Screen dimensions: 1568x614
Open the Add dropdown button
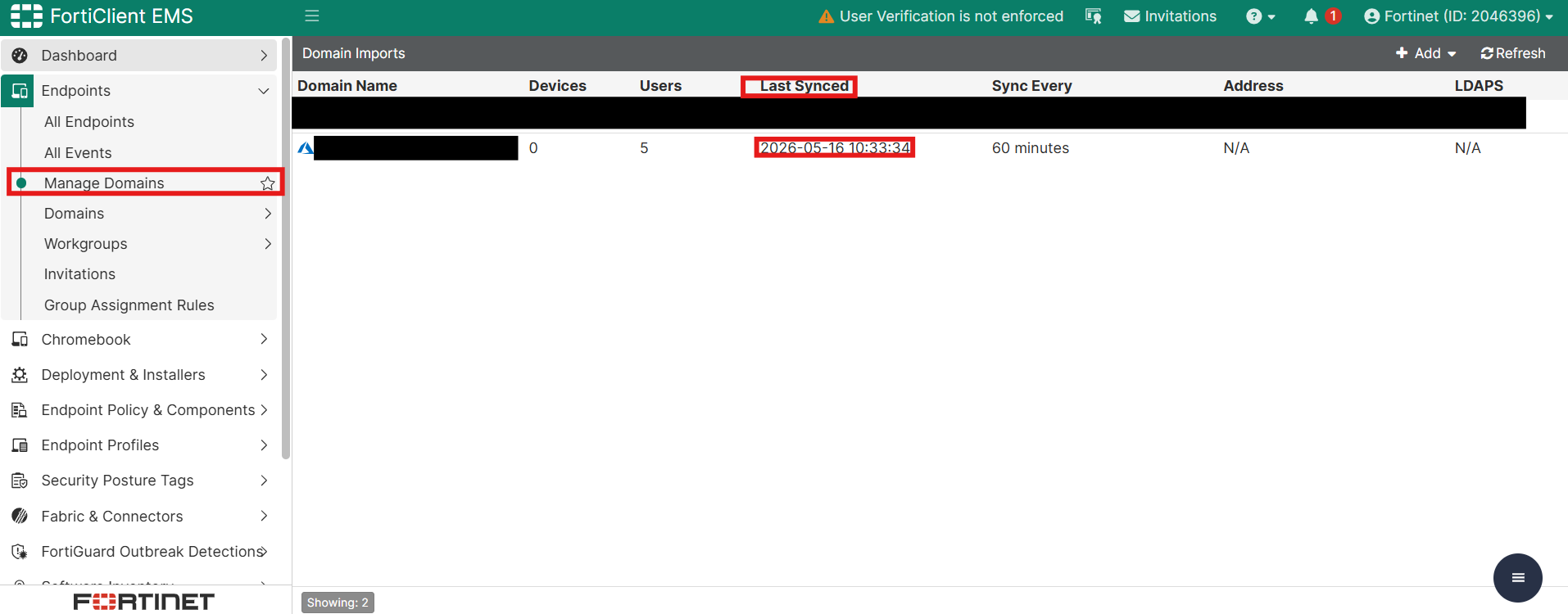[x=1426, y=53]
